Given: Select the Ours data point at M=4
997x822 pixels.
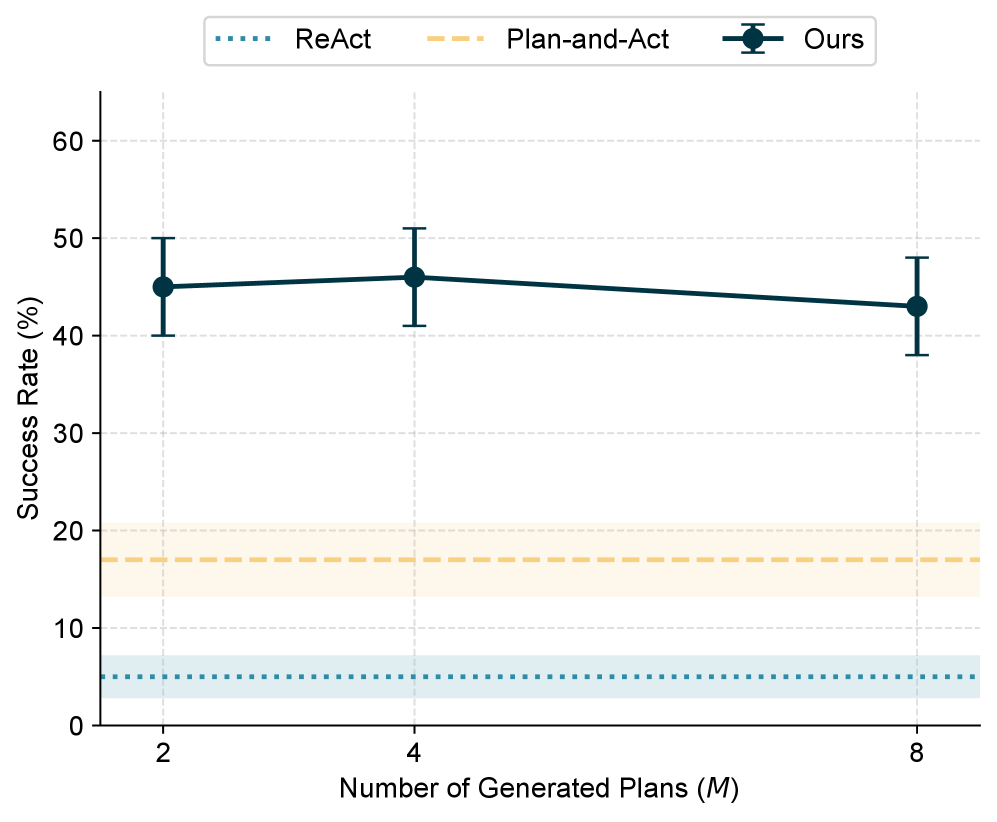Looking at the screenshot, I should tap(414, 277).
